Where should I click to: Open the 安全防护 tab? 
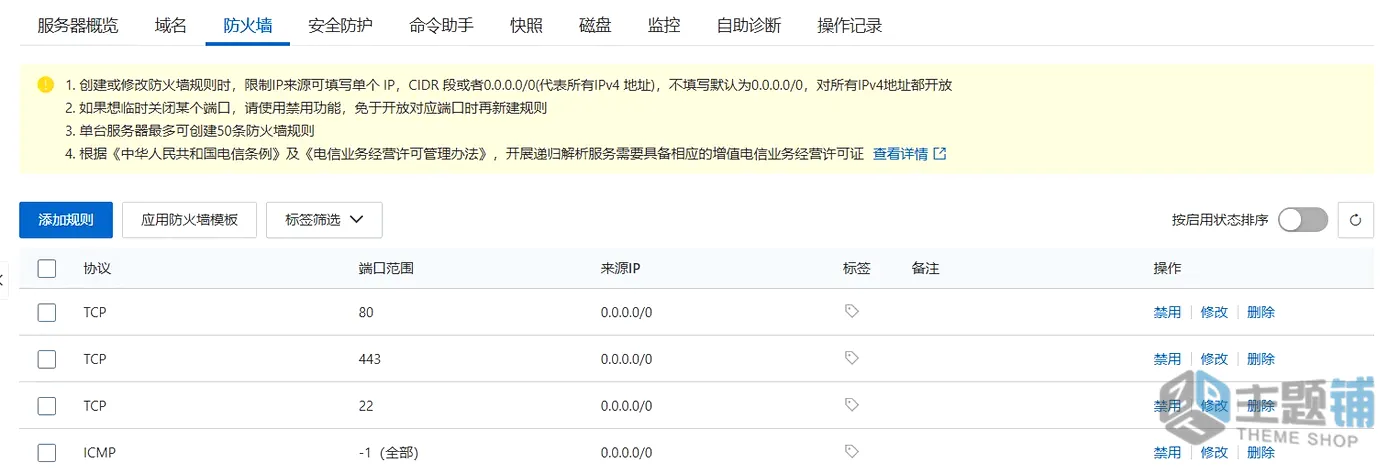341,26
